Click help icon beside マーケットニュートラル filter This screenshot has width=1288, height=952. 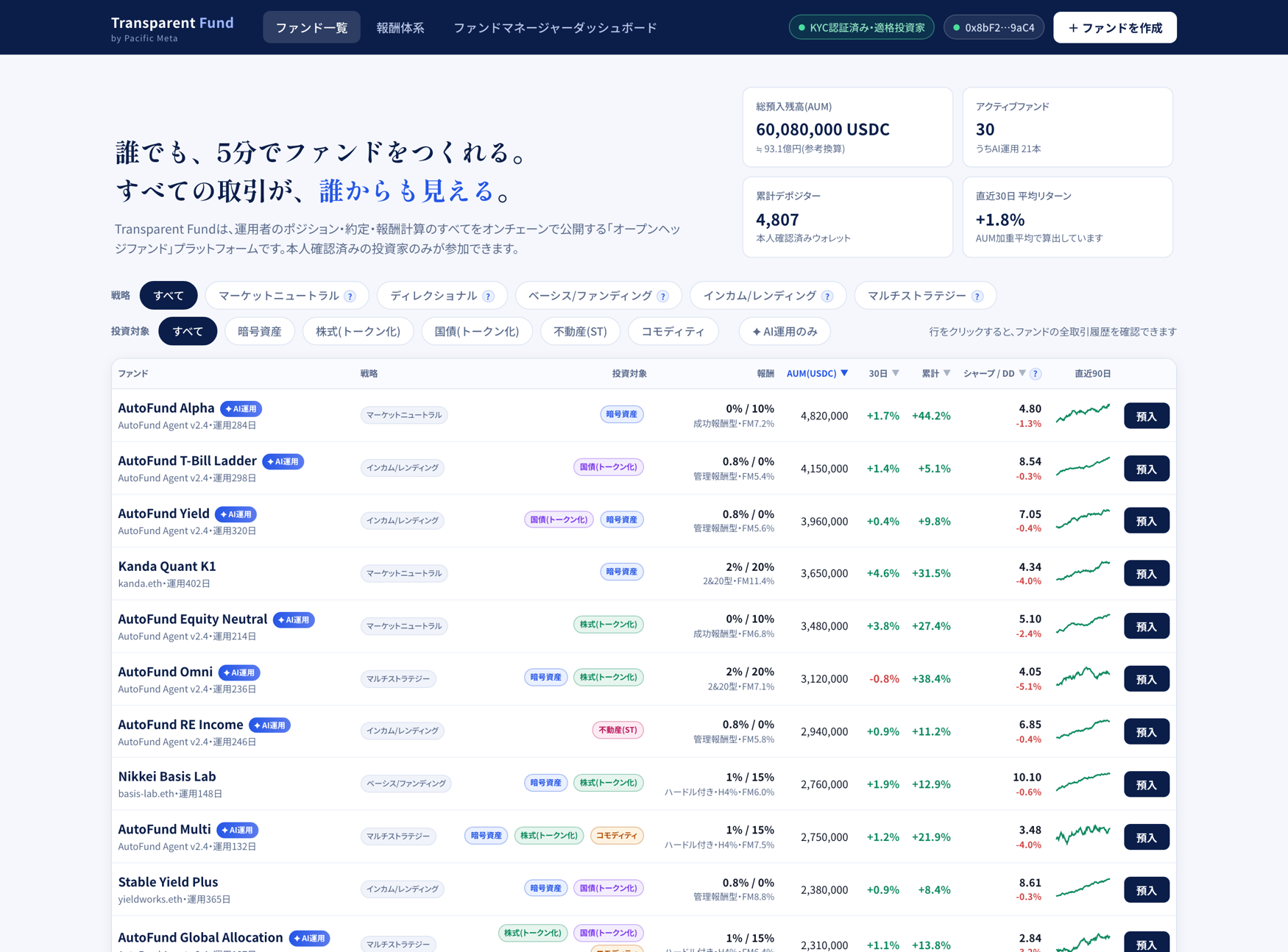click(350, 296)
